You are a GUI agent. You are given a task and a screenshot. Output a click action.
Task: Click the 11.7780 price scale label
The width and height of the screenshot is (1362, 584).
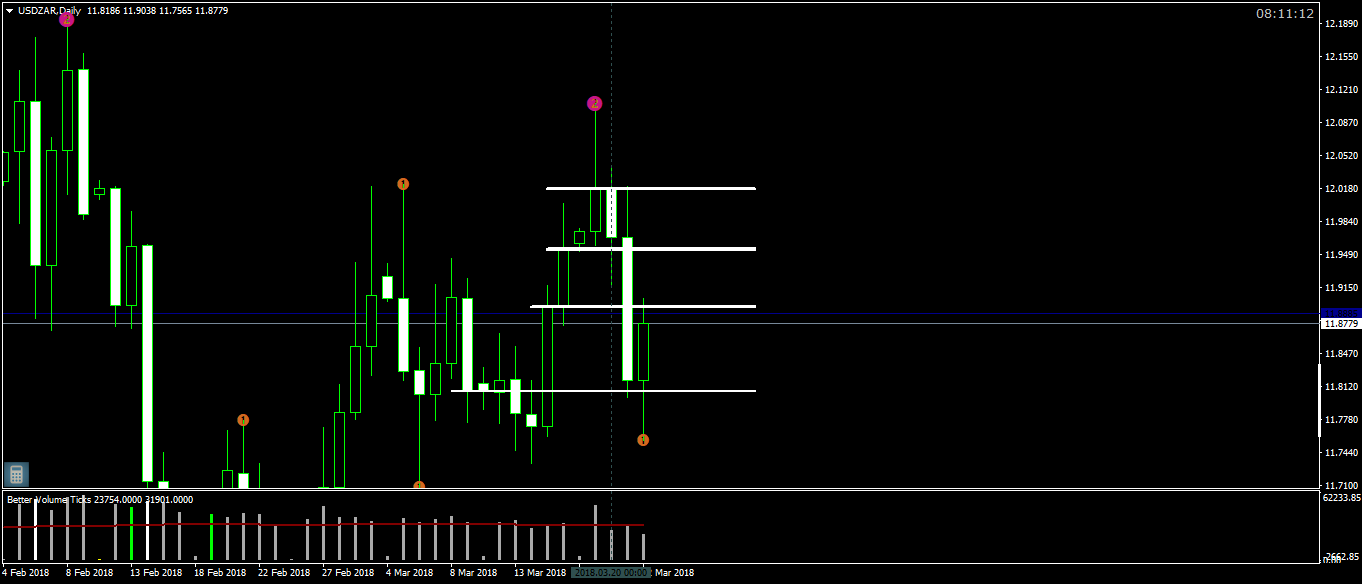point(1340,420)
